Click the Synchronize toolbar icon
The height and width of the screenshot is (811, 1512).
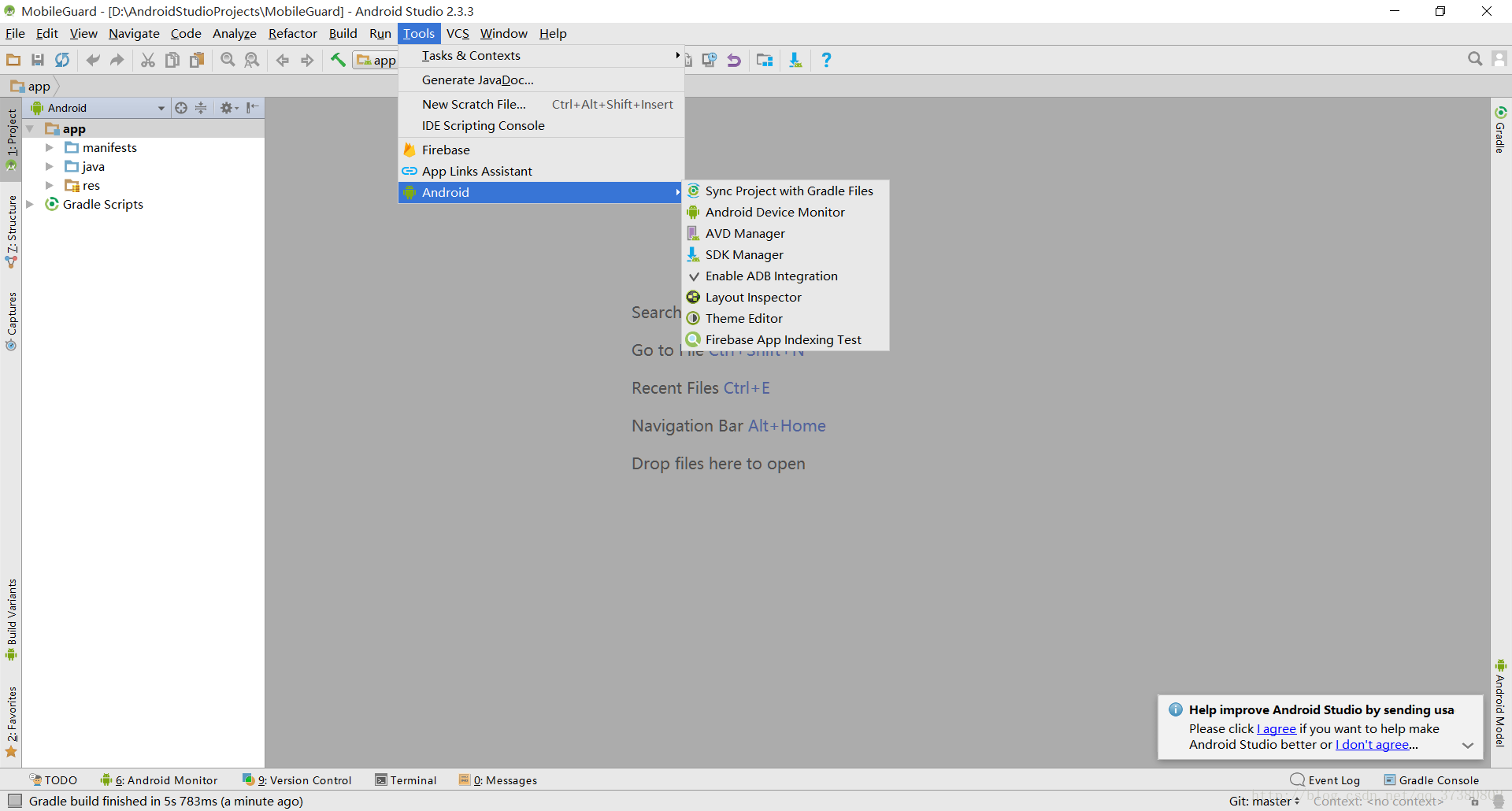coord(62,60)
